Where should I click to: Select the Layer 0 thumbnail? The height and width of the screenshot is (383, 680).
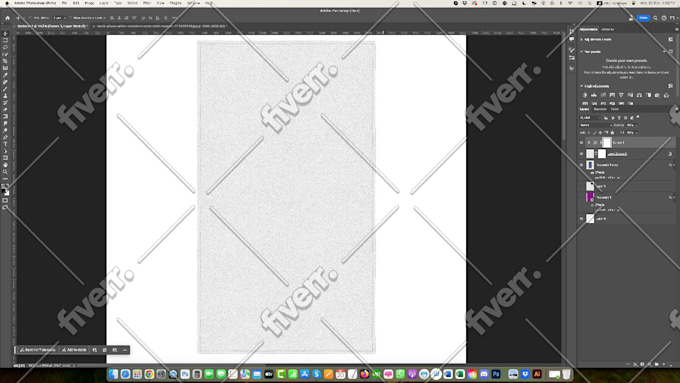pyautogui.click(x=590, y=219)
